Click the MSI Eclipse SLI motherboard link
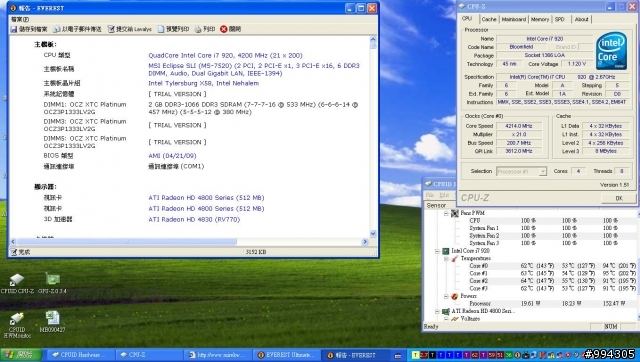Screen dimensions: 640x362 point(254,69)
